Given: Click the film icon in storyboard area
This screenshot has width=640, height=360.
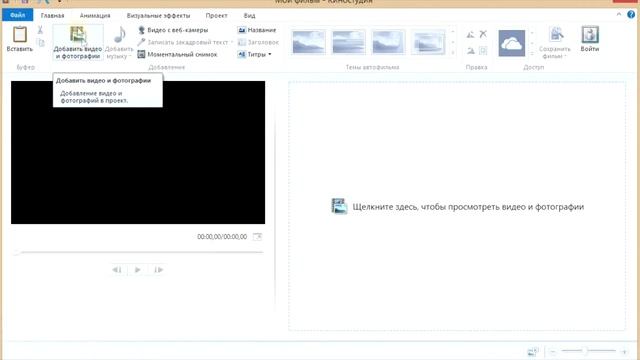Looking at the screenshot, I should (x=339, y=206).
